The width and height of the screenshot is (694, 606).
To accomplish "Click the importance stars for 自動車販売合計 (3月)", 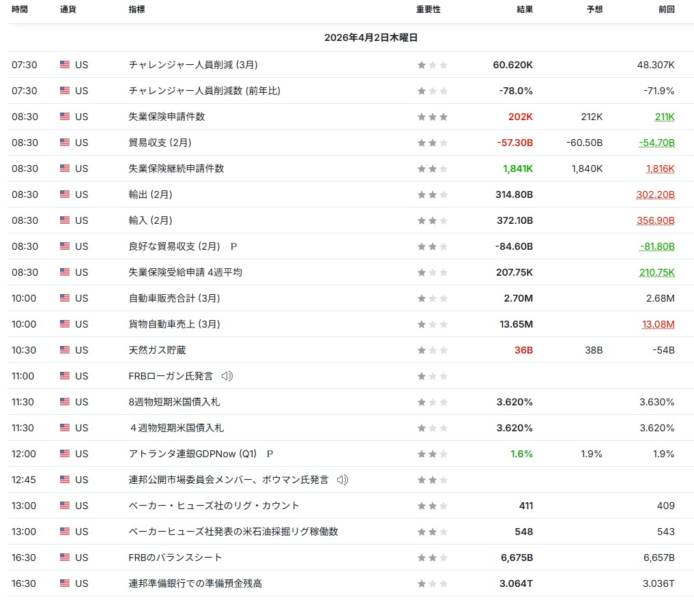I will (x=432, y=298).
